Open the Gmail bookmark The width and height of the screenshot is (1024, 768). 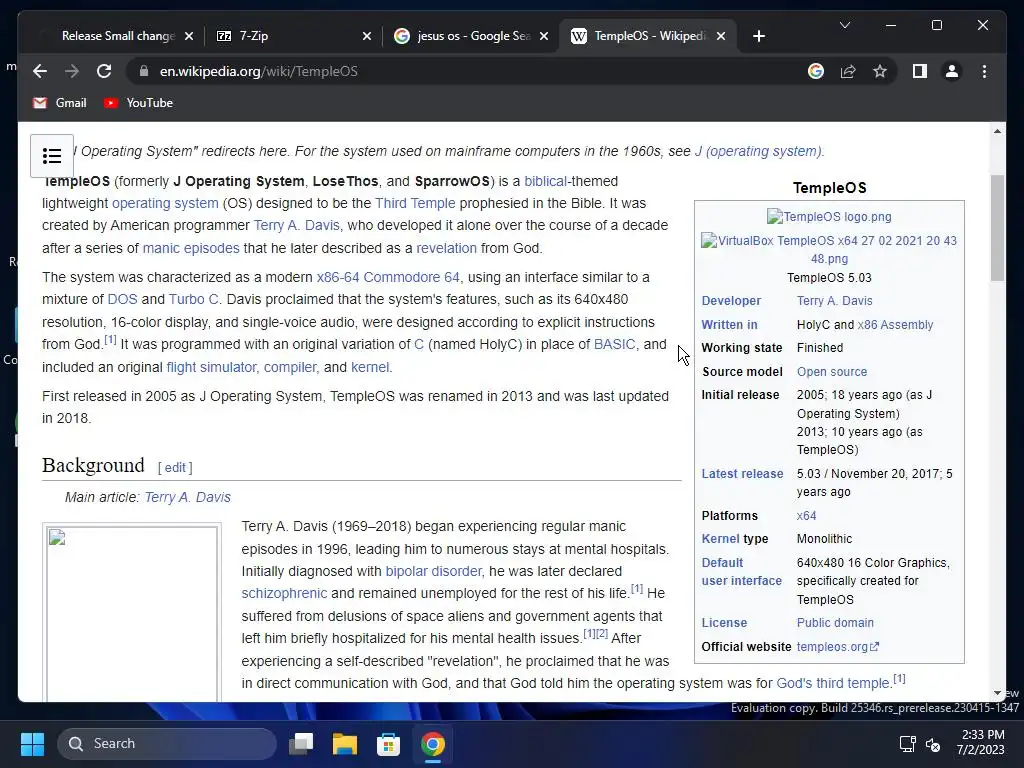[60, 103]
